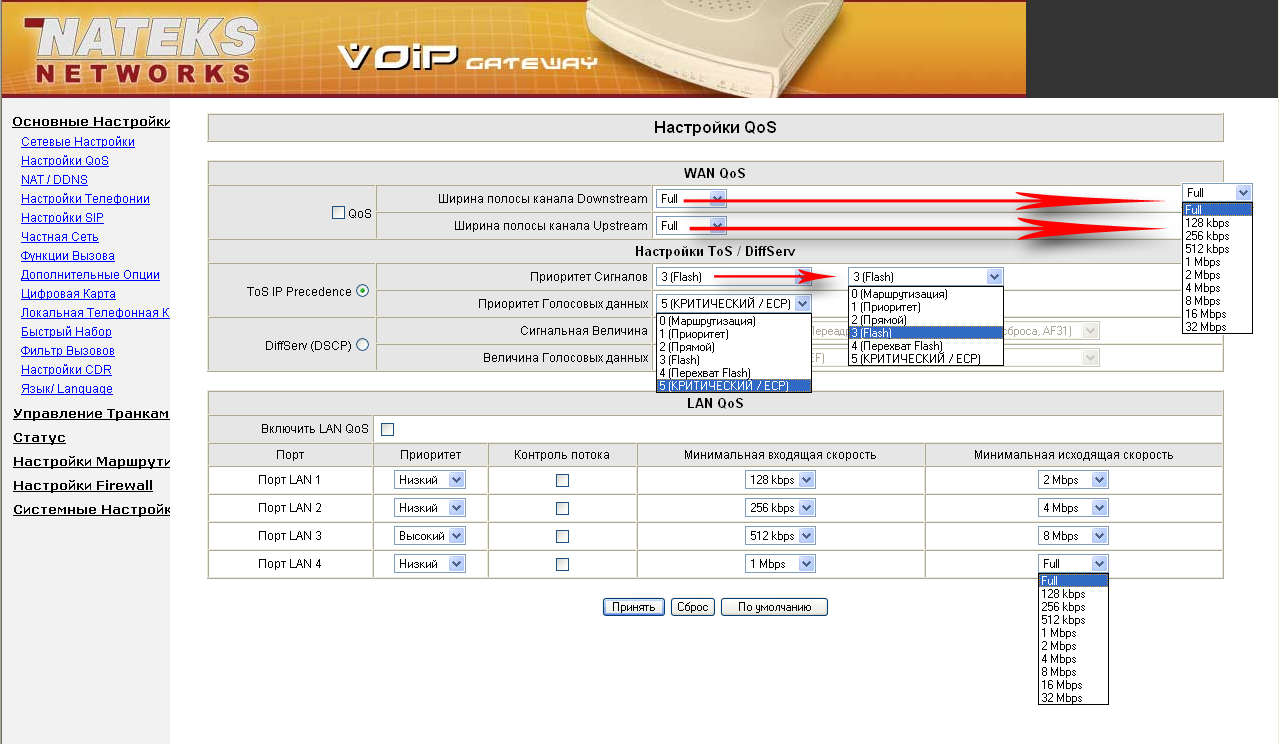The height and width of the screenshot is (744, 1280).
Task: Expand the Управление Транками section
Action: [91, 414]
